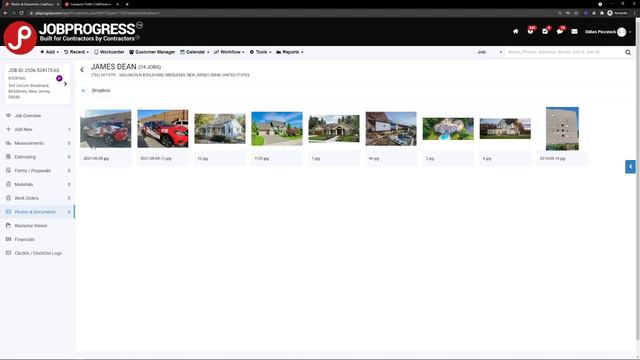This screenshot has height=360, width=640.
Task: Select Work Orders in sidebar
Action: point(38,198)
